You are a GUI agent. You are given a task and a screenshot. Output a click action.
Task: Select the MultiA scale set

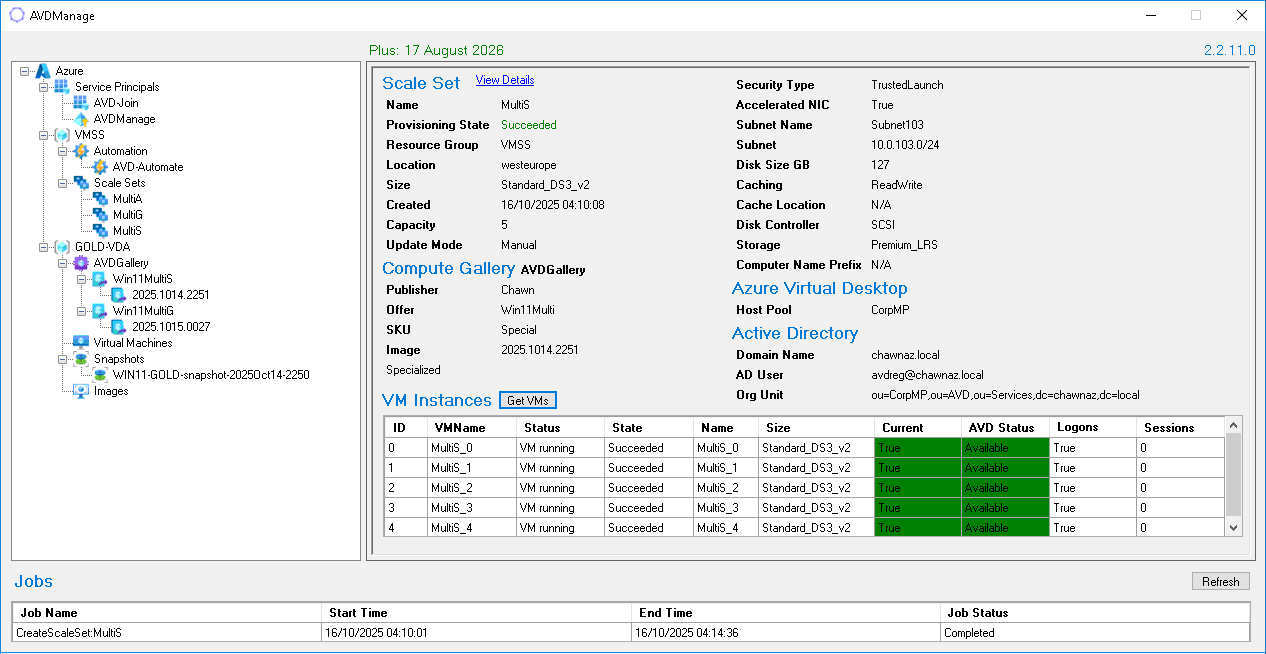click(x=127, y=199)
